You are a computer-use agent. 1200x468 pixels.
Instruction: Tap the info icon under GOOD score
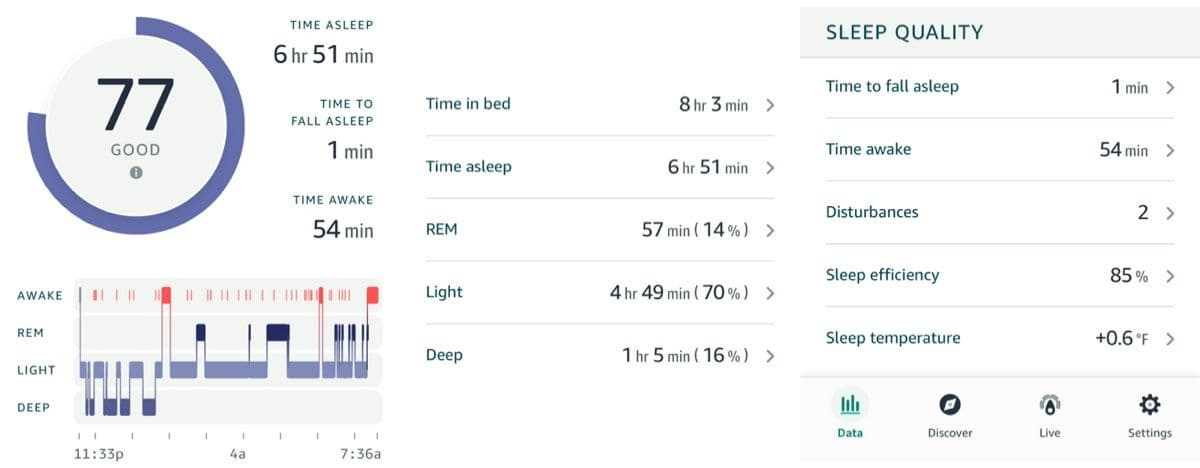click(136, 172)
